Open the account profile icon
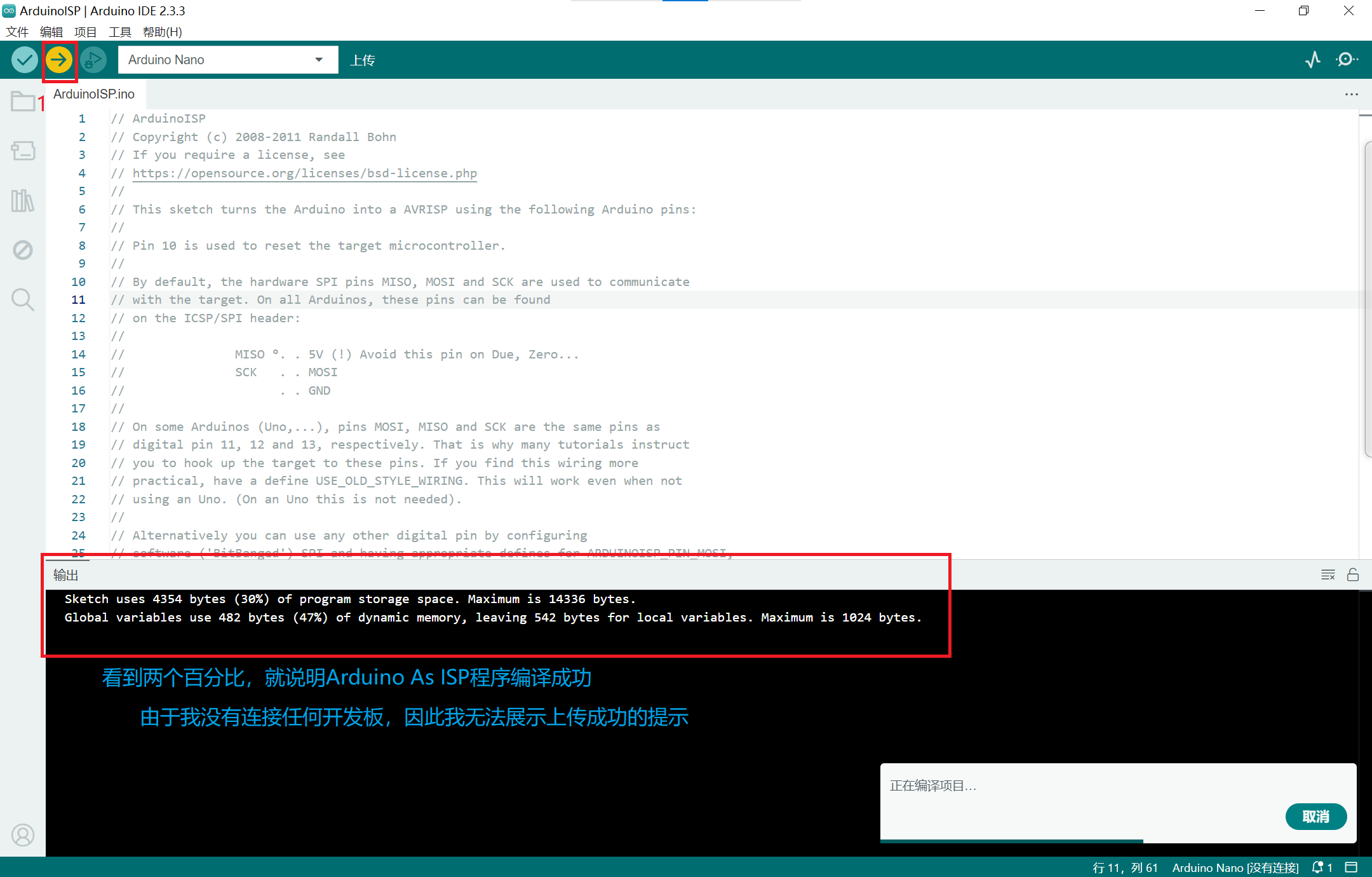 (x=23, y=834)
